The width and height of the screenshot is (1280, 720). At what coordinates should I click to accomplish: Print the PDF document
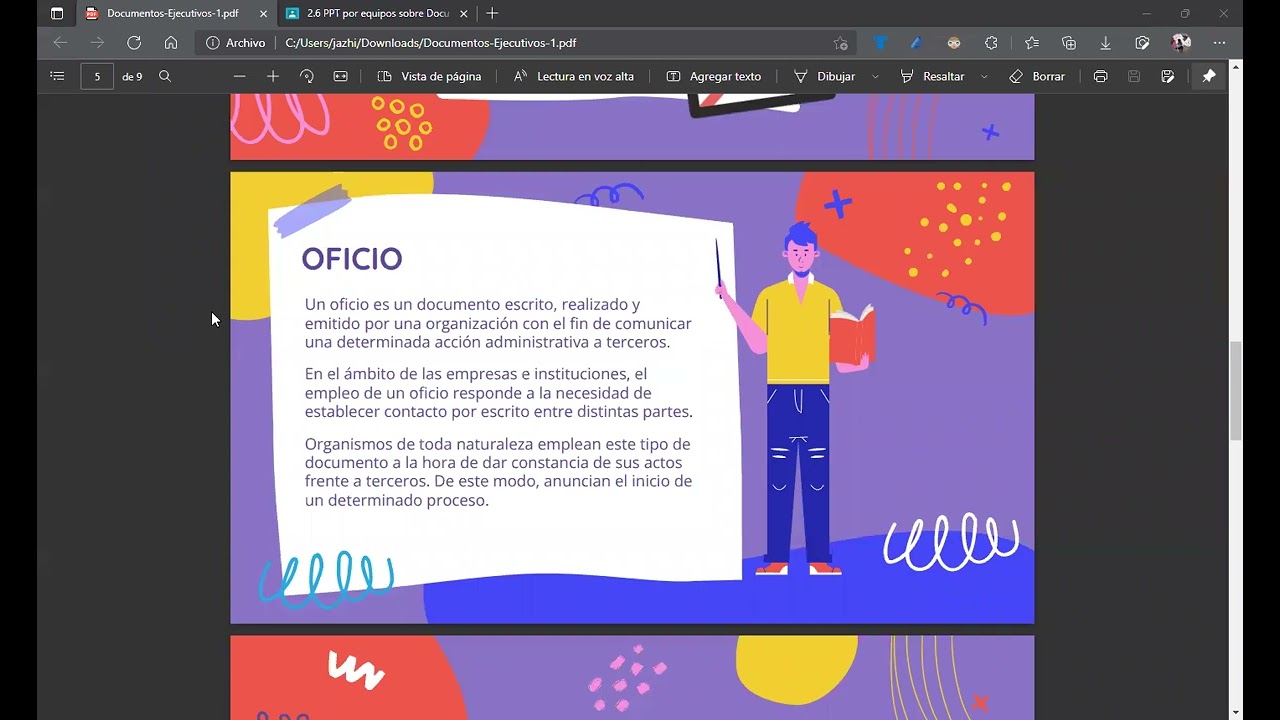[1100, 76]
